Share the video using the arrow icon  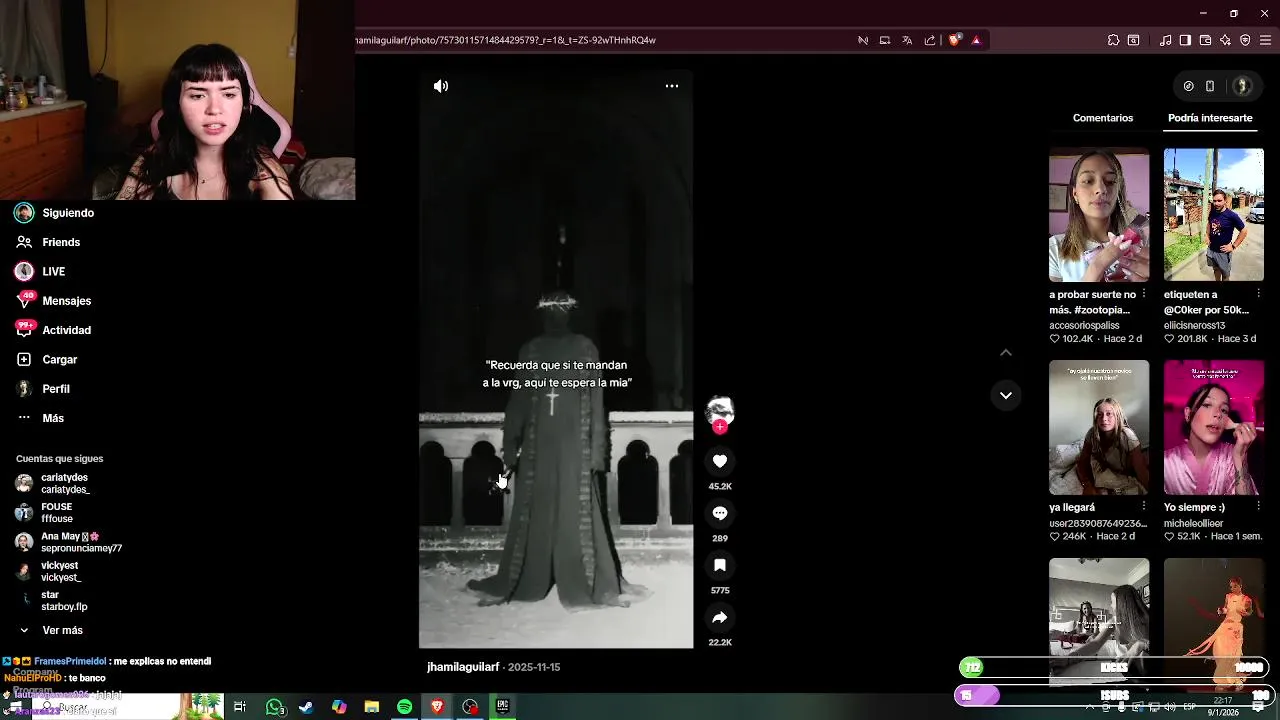tap(720, 617)
